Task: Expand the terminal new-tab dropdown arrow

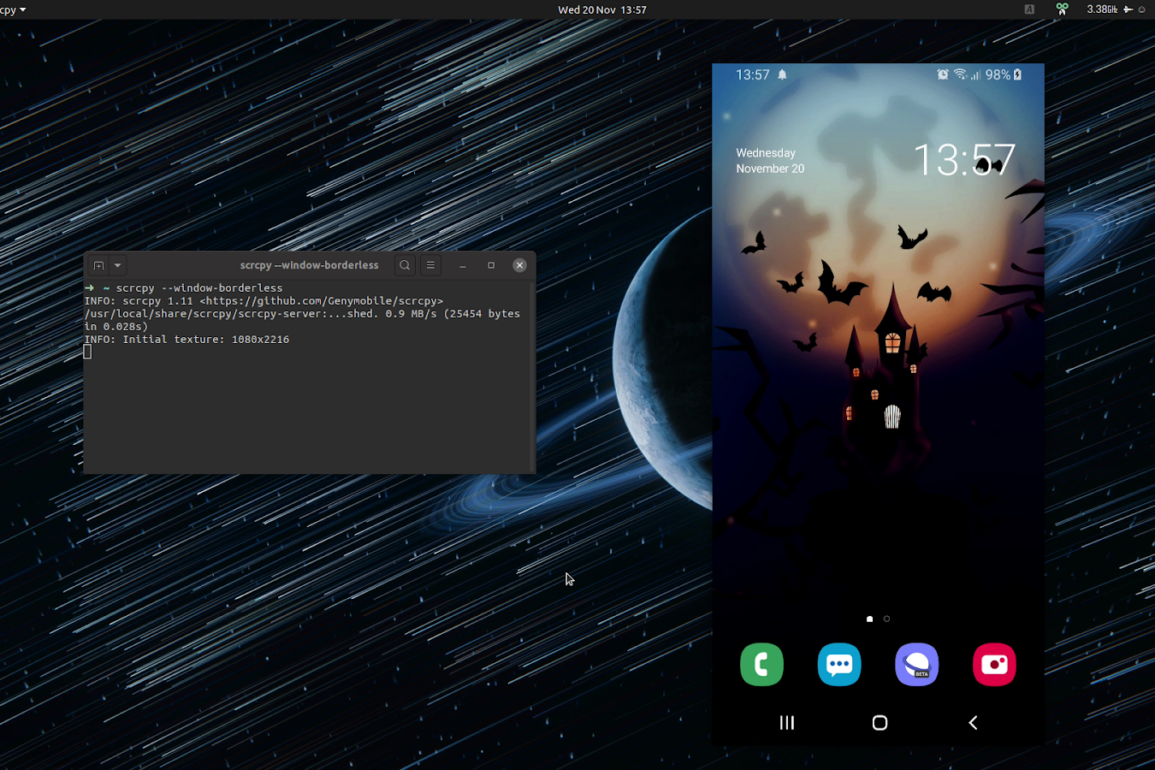Action: pos(118,265)
